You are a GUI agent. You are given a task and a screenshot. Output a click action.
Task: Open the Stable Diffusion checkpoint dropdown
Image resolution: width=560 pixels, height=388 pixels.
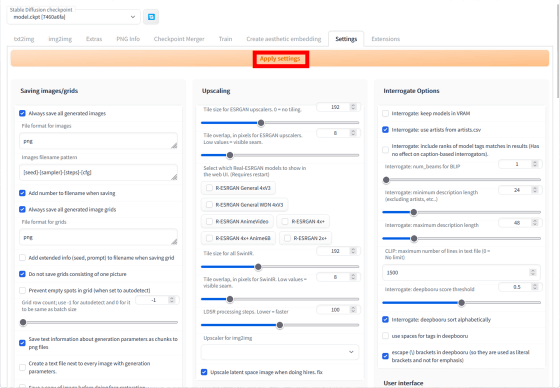(74, 17)
